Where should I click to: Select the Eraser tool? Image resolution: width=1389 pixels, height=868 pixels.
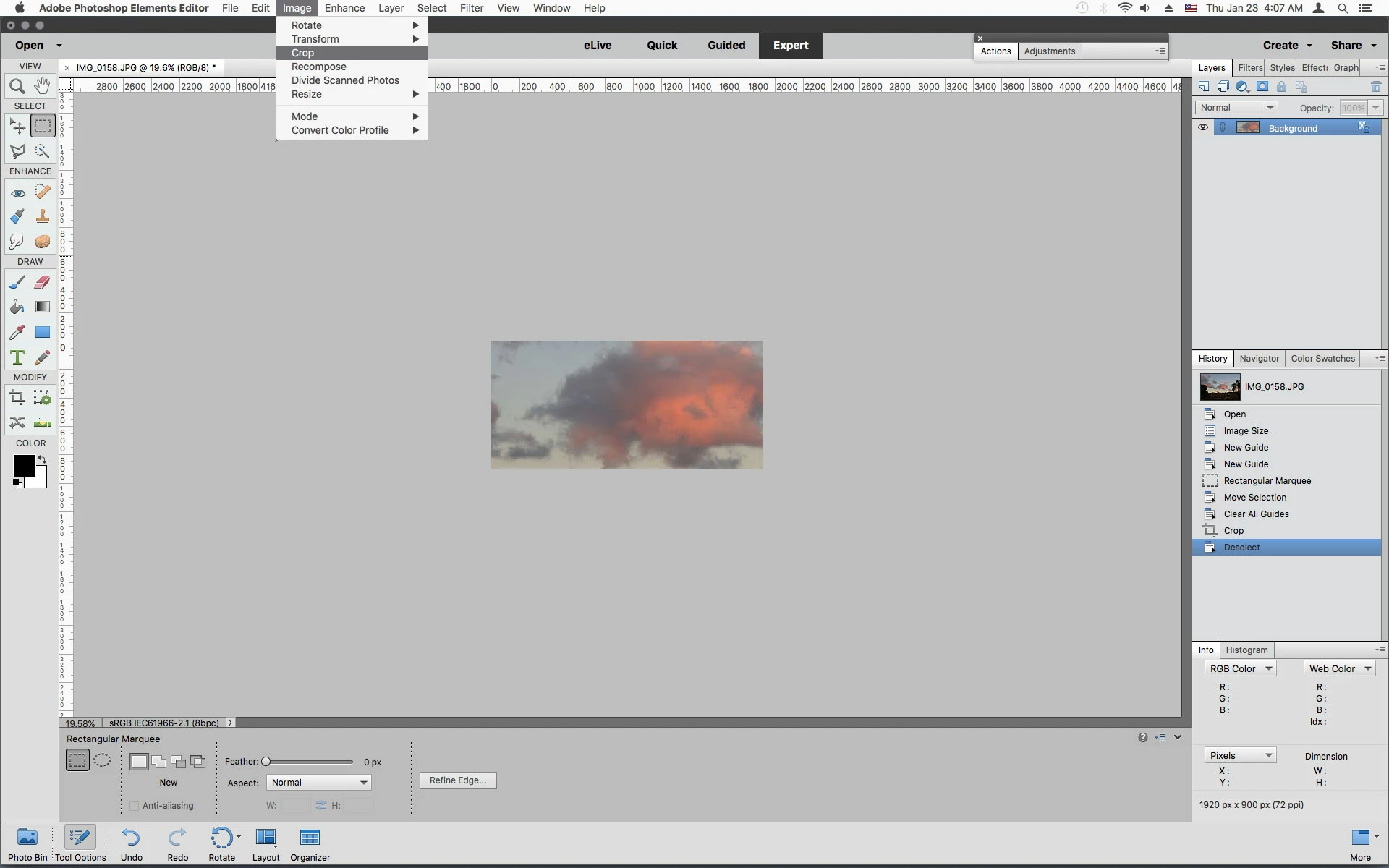[43, 282]
